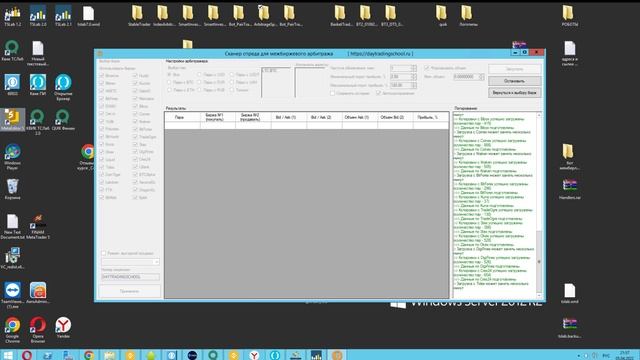
Task: Open the QUIK Финам desktop shortcut
Action: point(63,120)
